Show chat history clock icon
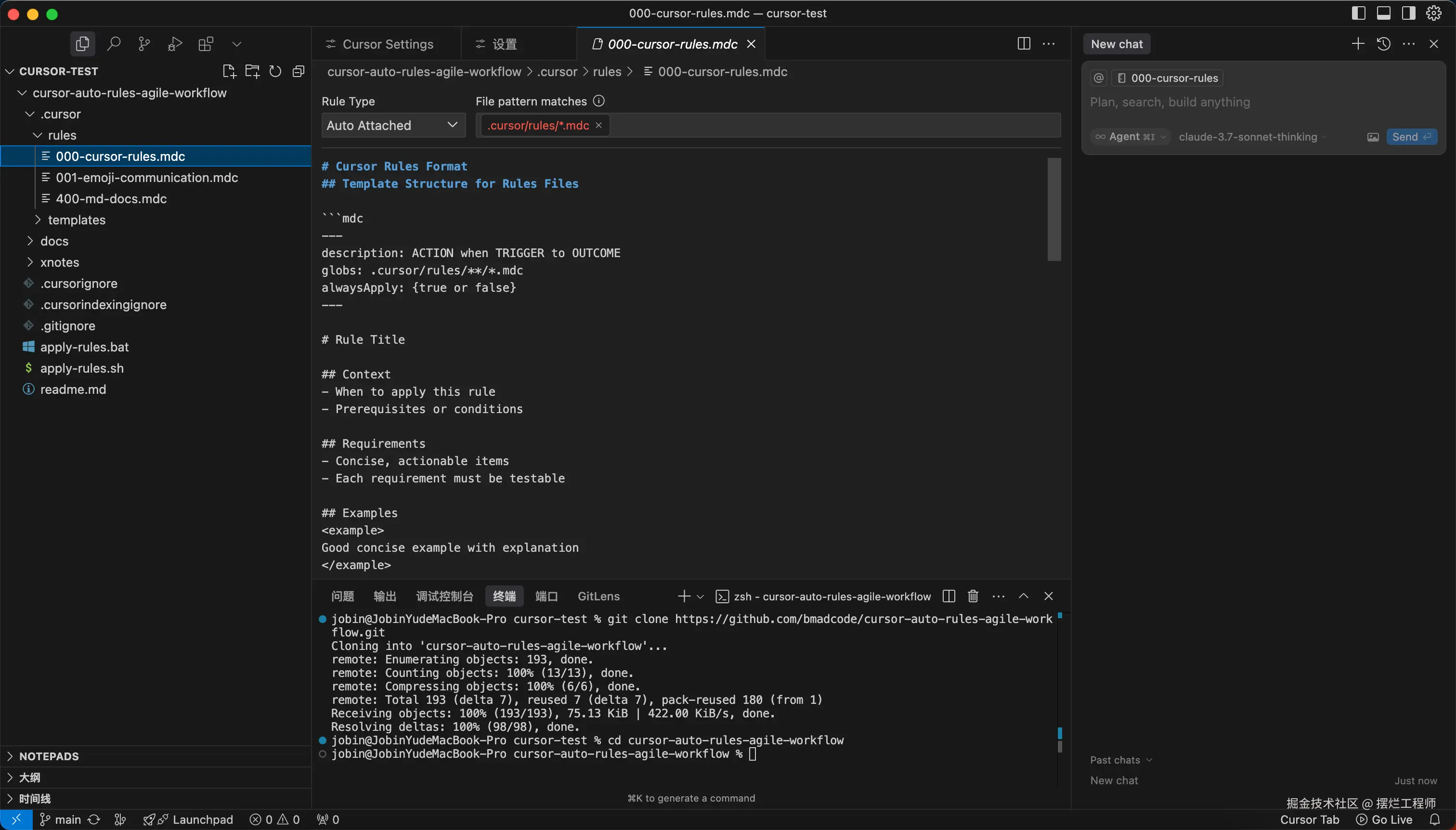The image size is (1456, 830). [x=1384, y=44]
